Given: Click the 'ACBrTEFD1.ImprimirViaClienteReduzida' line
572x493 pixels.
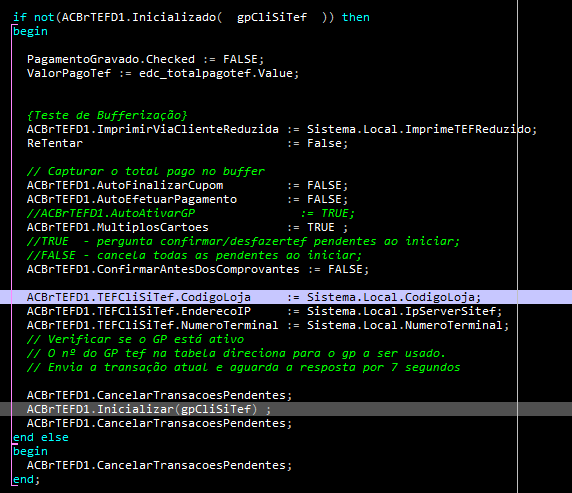Looking at the screenshot, I should (282, 129).
